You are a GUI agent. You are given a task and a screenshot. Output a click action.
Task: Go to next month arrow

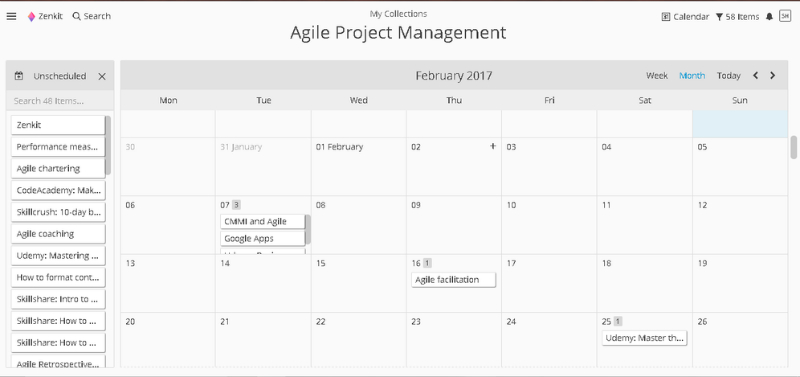pos(772,76)
